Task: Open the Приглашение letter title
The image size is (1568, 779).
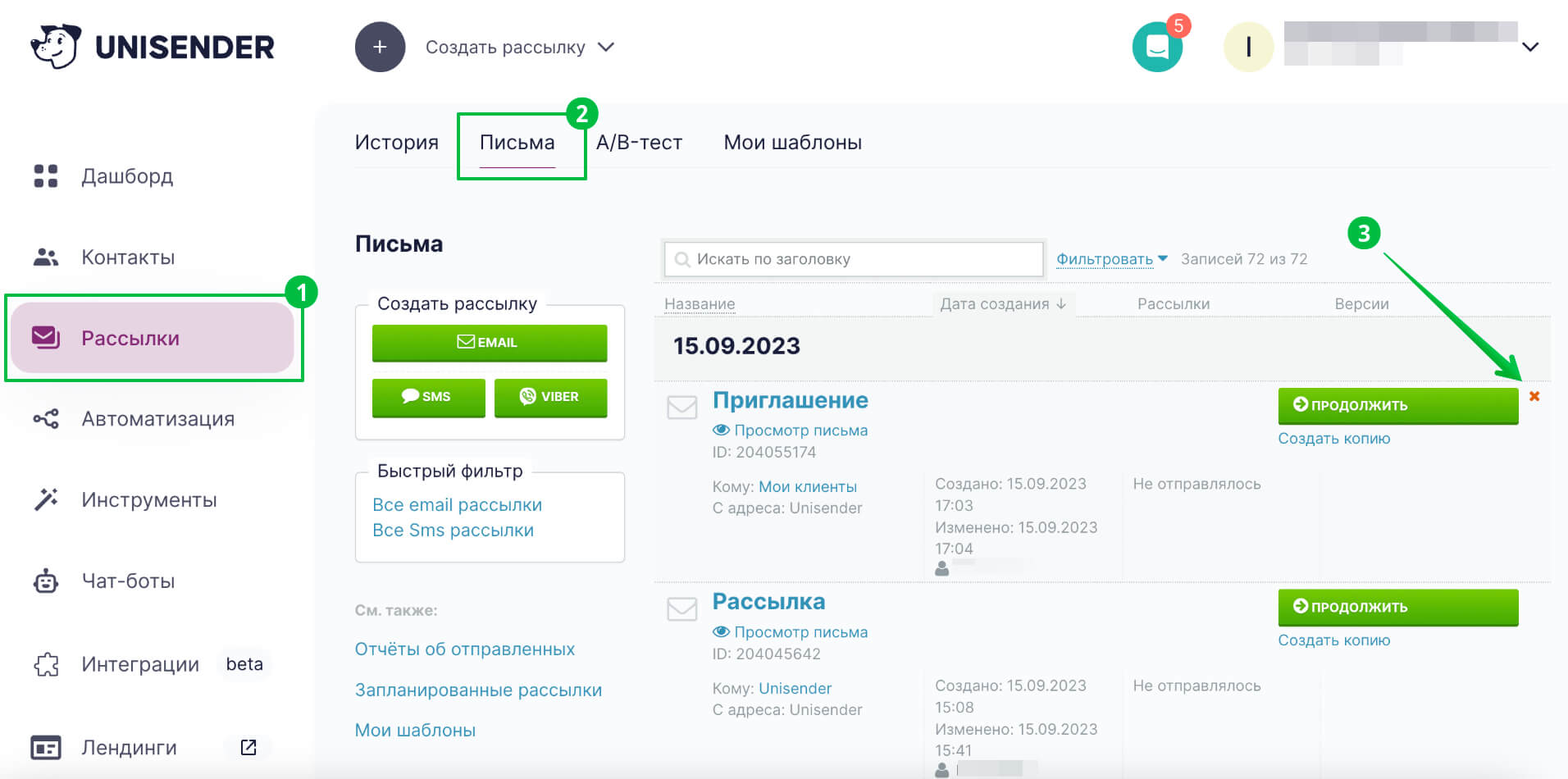Action: coord(790,400)
